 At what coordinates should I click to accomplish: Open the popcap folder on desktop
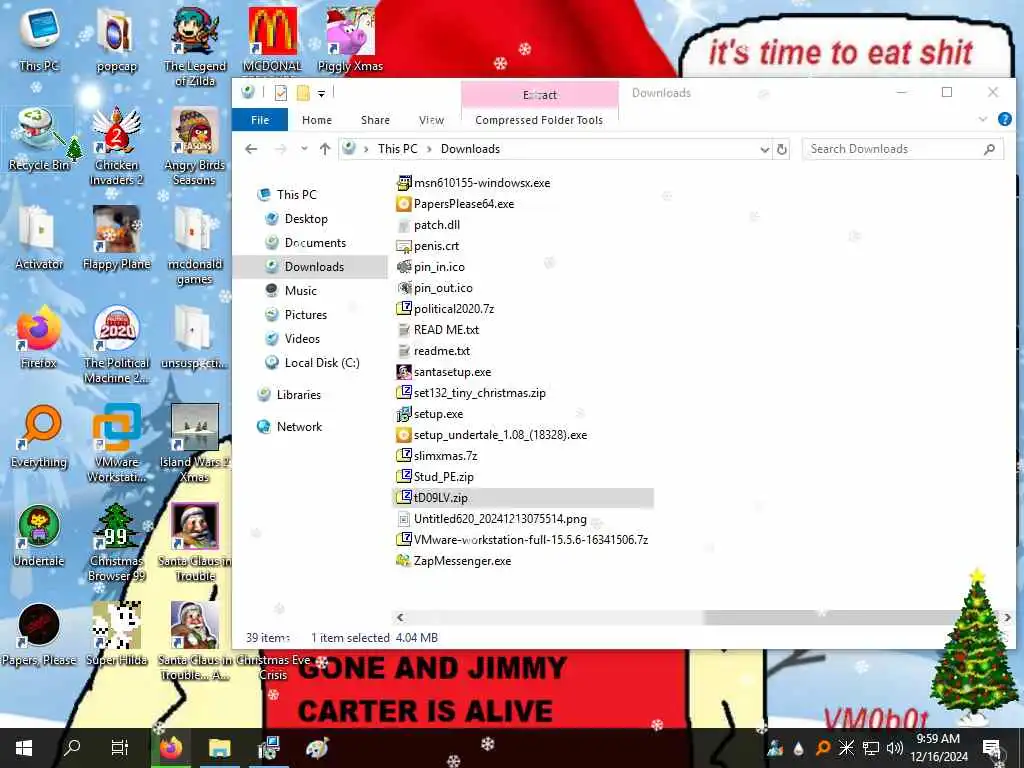tap(116, 39)
